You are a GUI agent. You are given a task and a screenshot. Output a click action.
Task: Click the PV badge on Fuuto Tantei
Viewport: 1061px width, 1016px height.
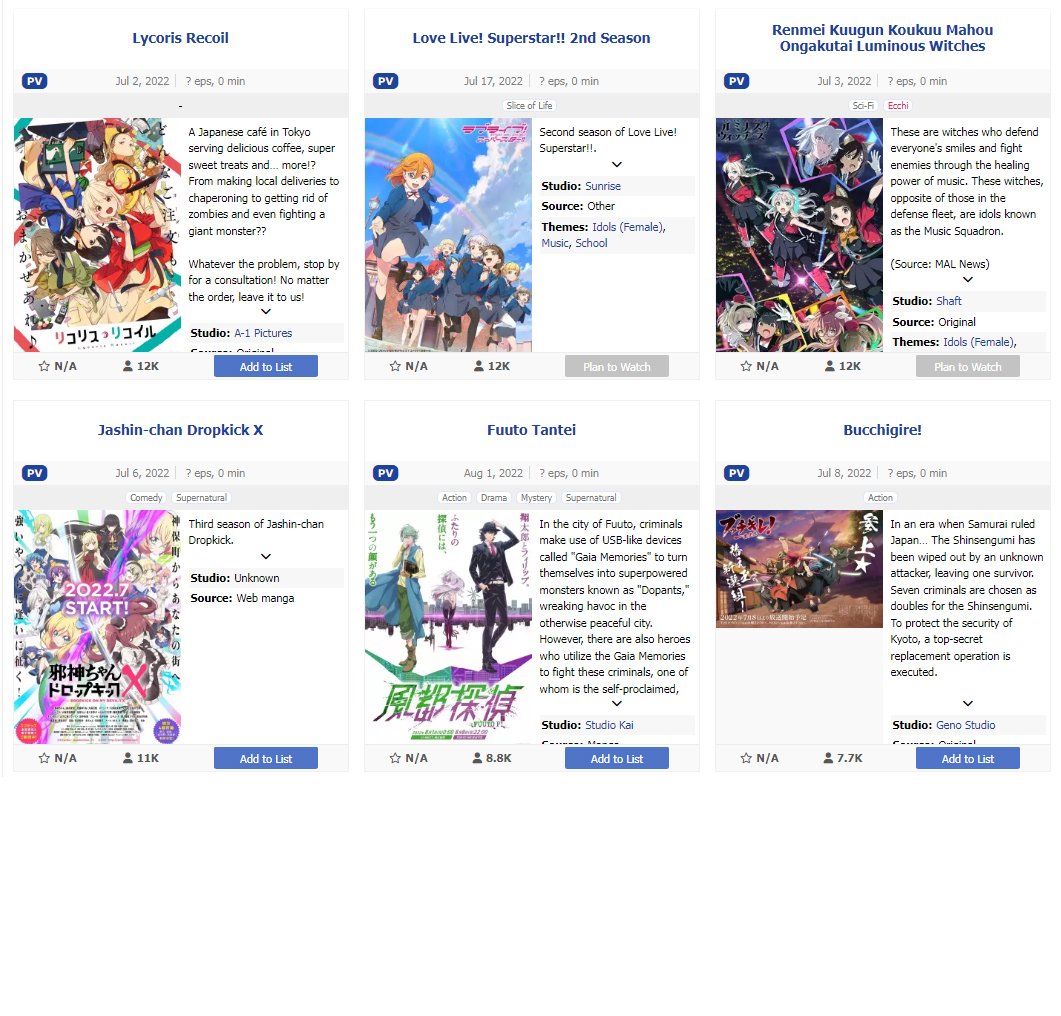pyautogui.click(x=386, y=473)
